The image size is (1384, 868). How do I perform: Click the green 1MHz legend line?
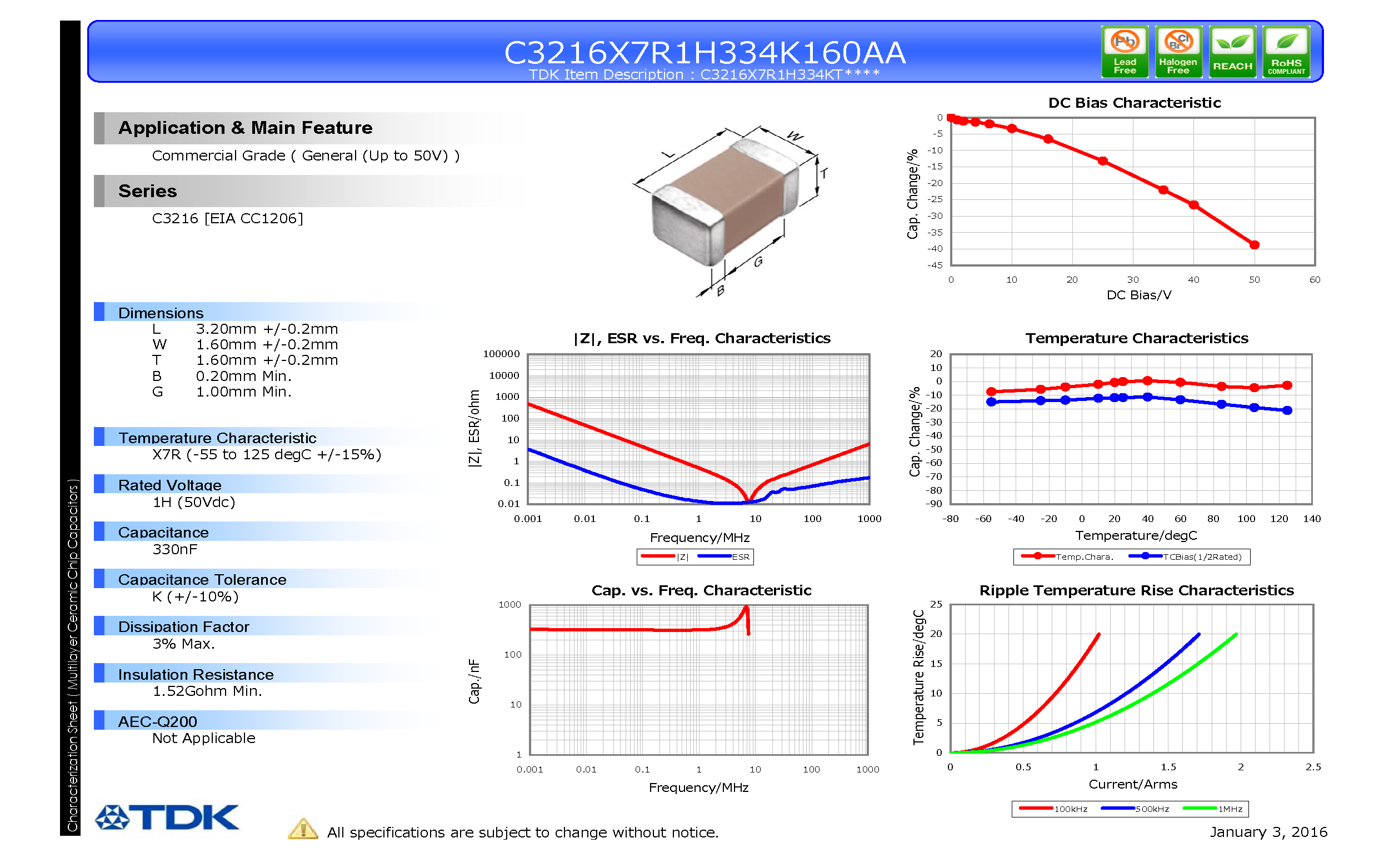click(x=1200, y=807)
